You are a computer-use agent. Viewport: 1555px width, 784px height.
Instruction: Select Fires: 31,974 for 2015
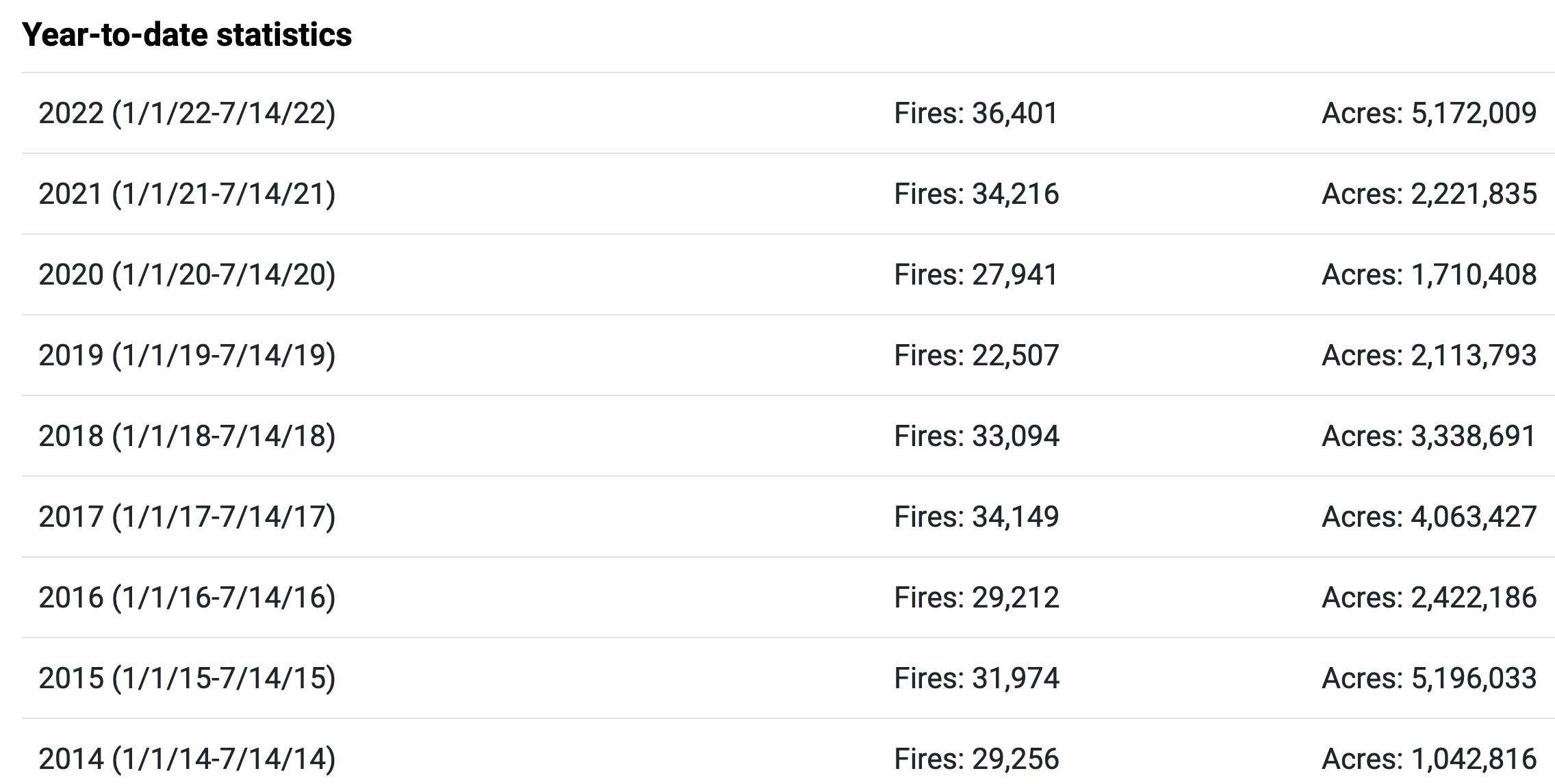point(977,678)
